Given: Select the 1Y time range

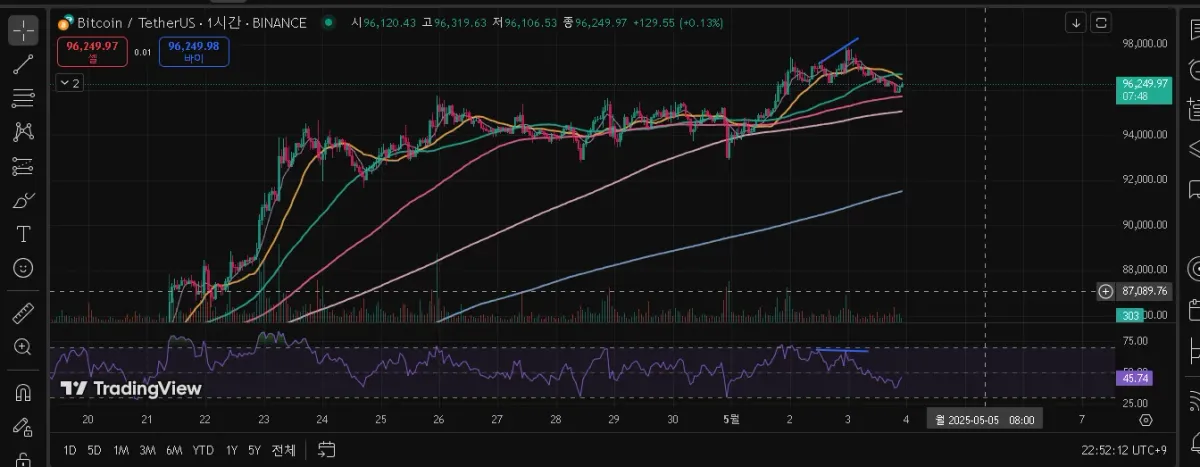Looking at the screenshot, I should [x=231, y=450].
